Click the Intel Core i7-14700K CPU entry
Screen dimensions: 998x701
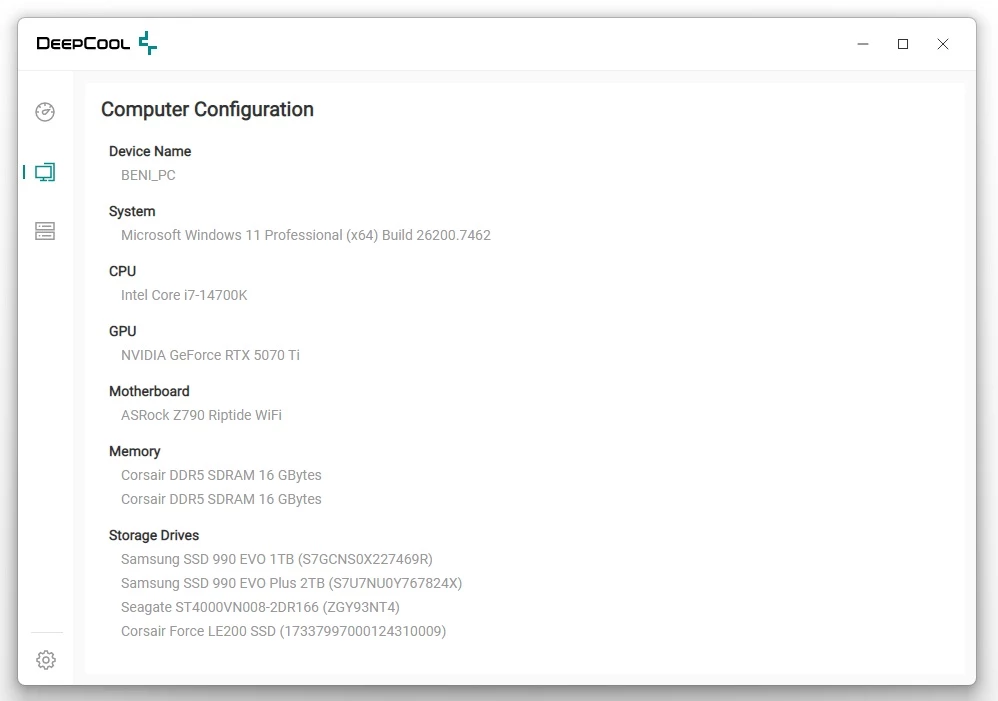184,295
